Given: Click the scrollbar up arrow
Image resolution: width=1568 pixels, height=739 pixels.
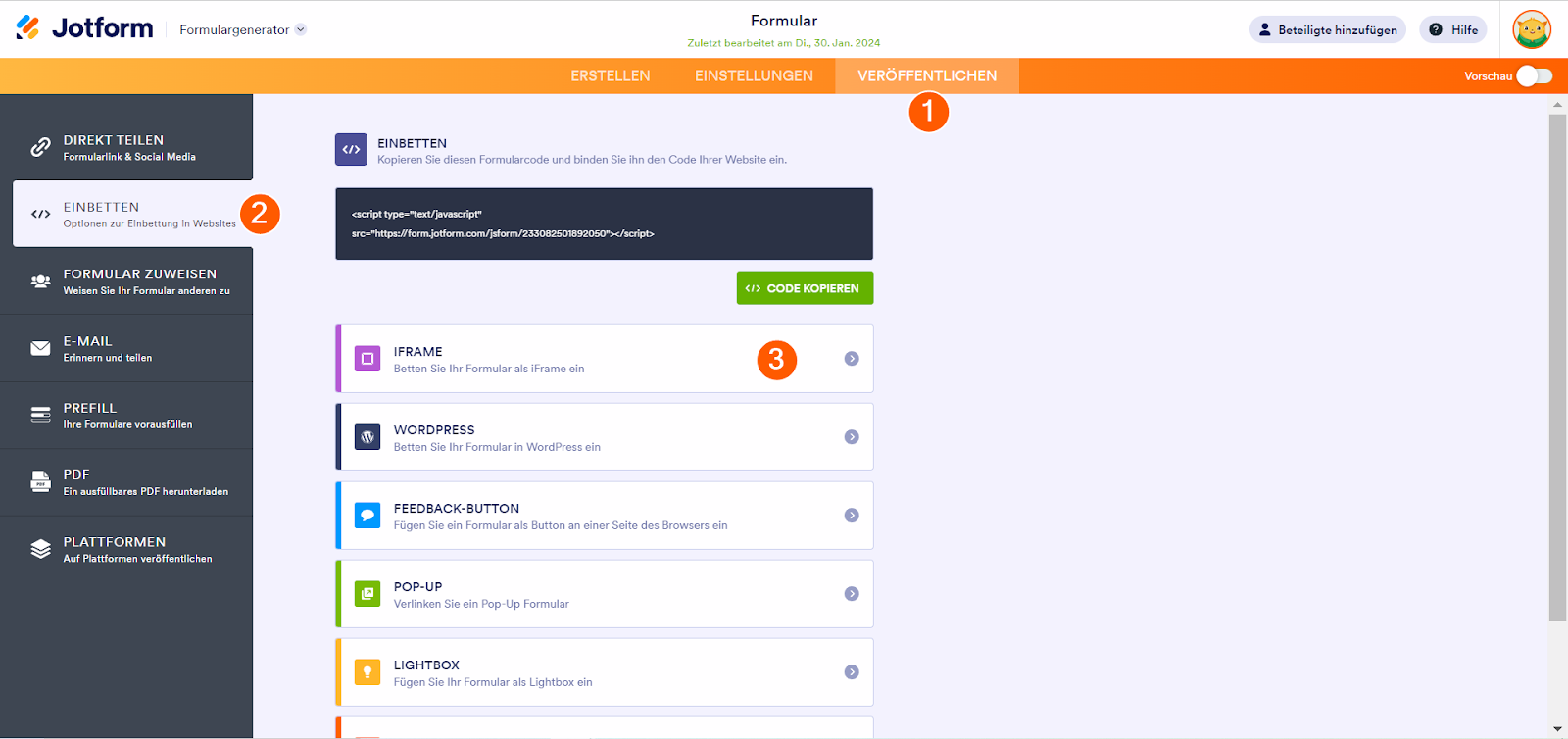Looking at the screenshot, I should (x=1557, y=103).
